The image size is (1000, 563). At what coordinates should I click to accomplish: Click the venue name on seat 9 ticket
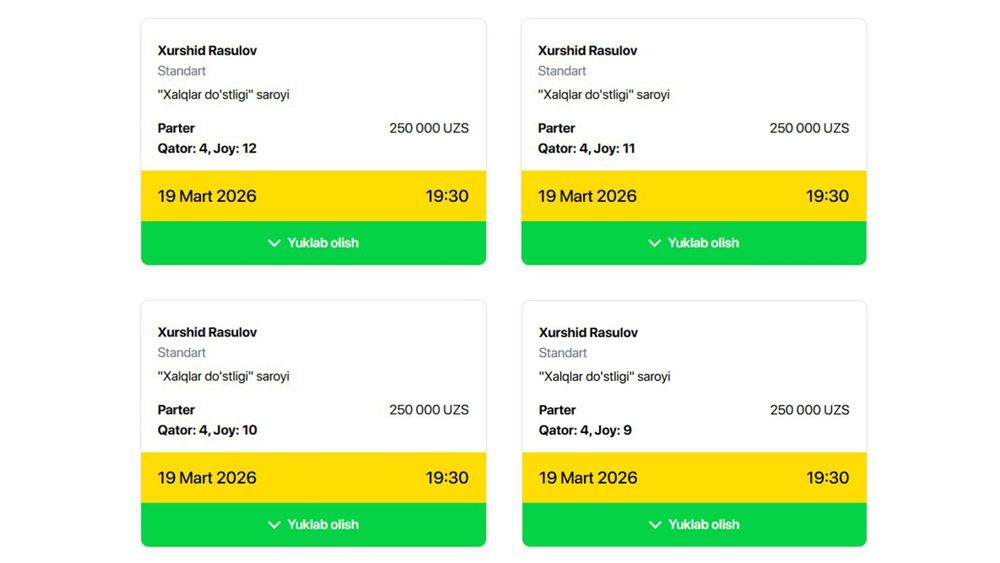click(604, 377)
